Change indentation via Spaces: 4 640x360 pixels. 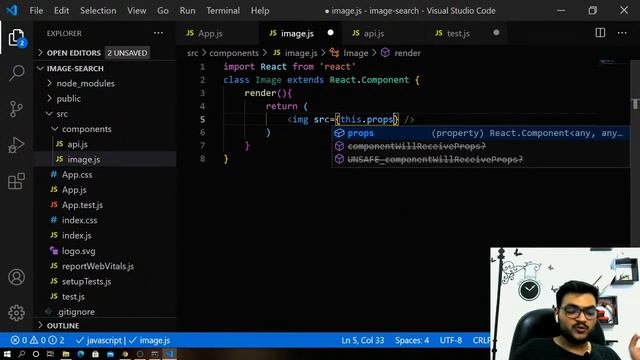pyautogui.click(x=412, y=340)
